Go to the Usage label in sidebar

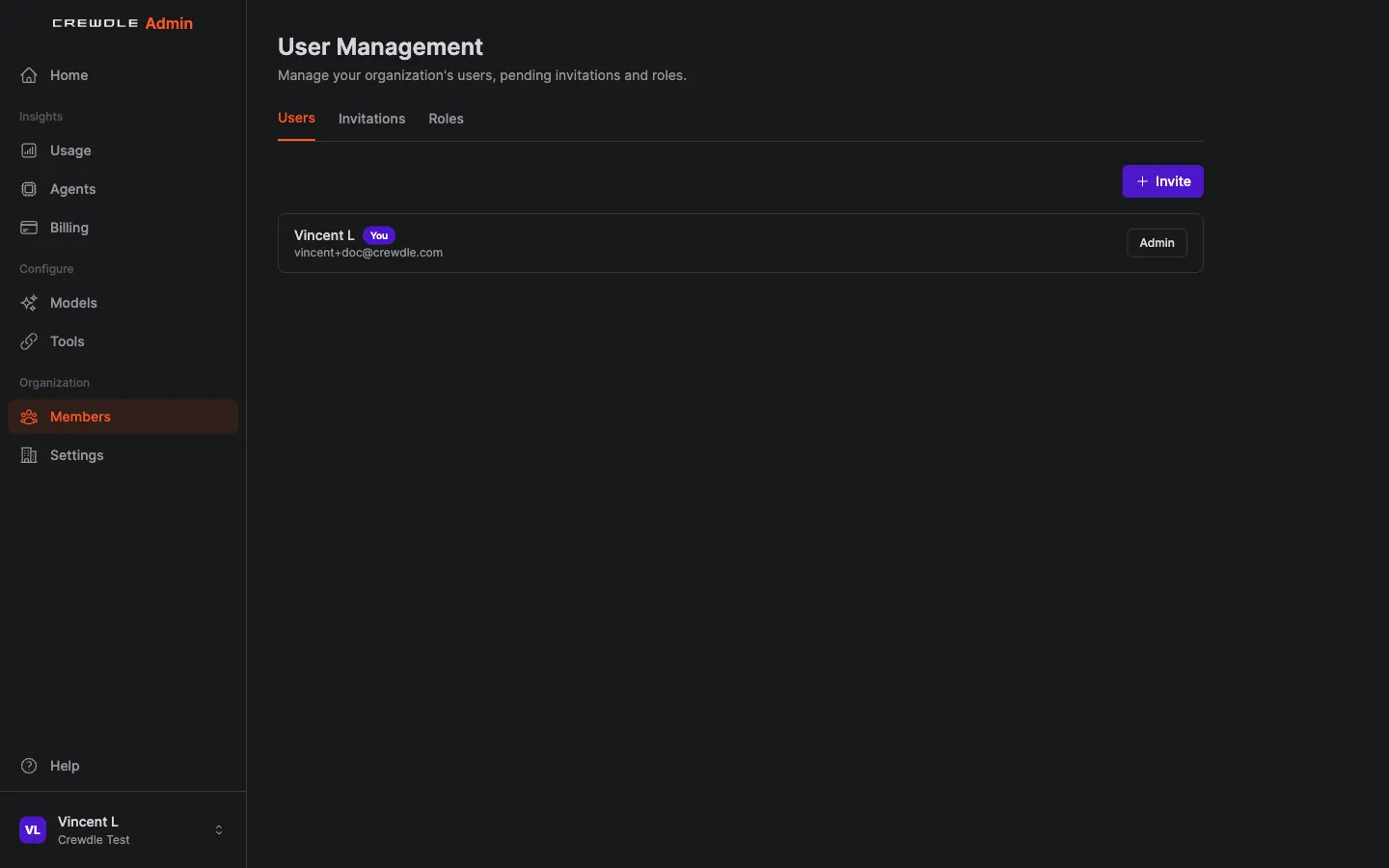point(70,150)
